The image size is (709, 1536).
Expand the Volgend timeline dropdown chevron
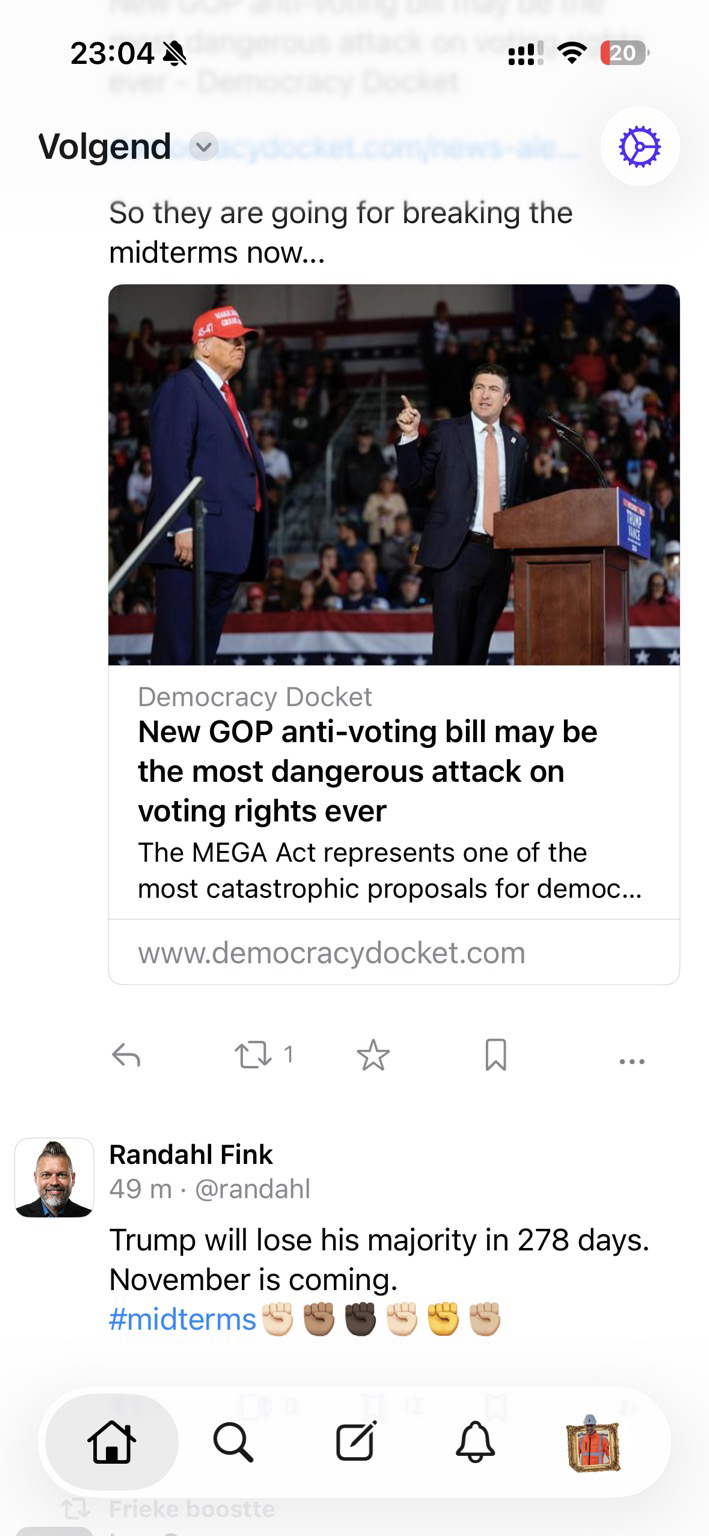203,147
